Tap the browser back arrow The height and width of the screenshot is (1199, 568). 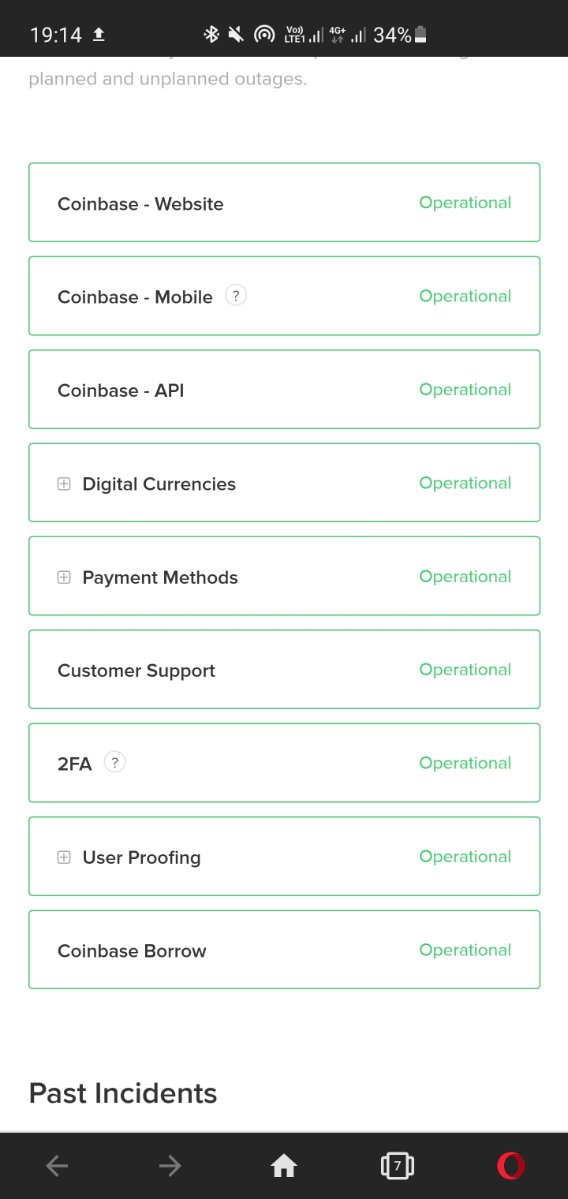click(57, 1165)
